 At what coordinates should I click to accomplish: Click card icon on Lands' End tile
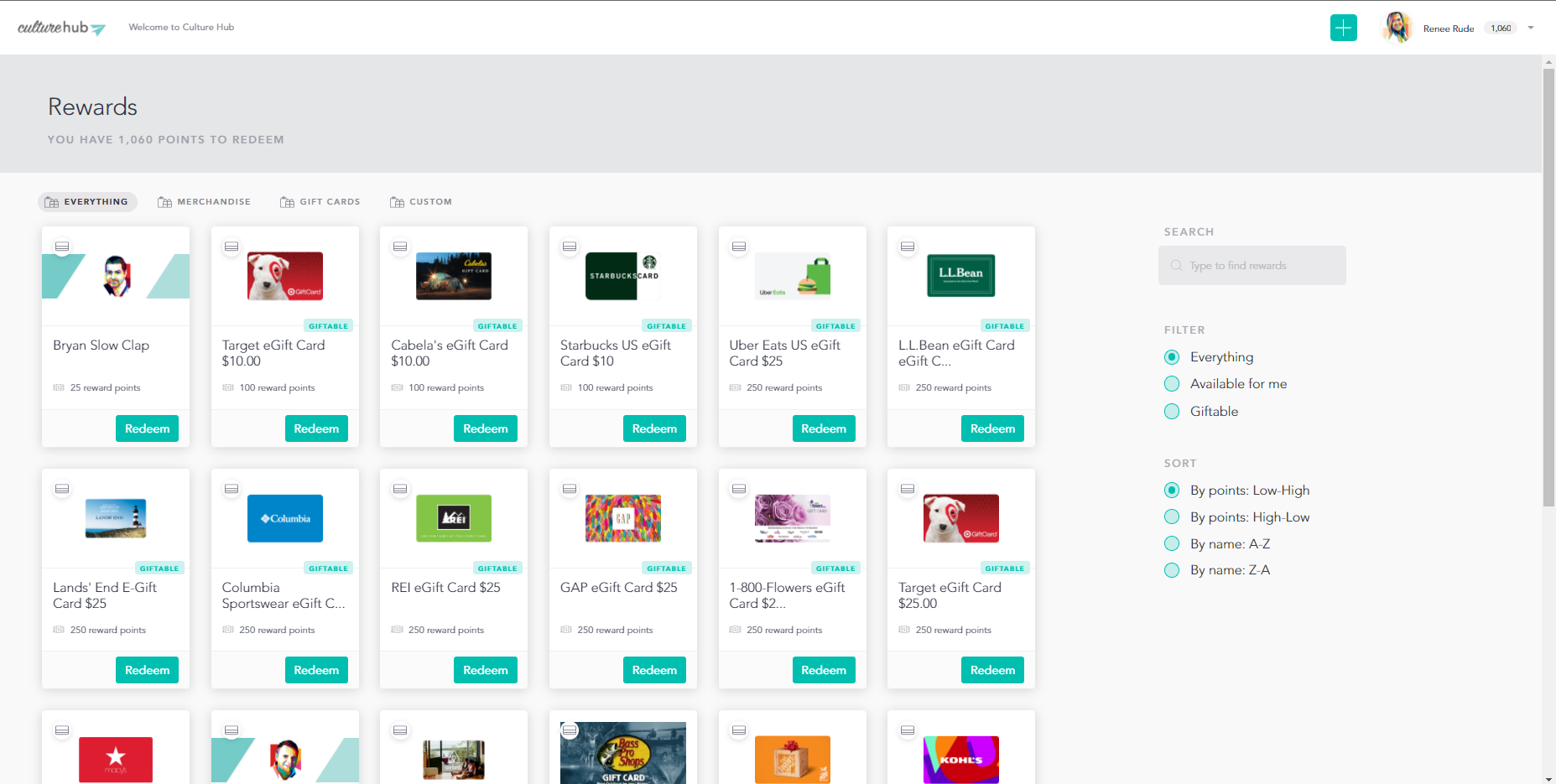(62, 489)
